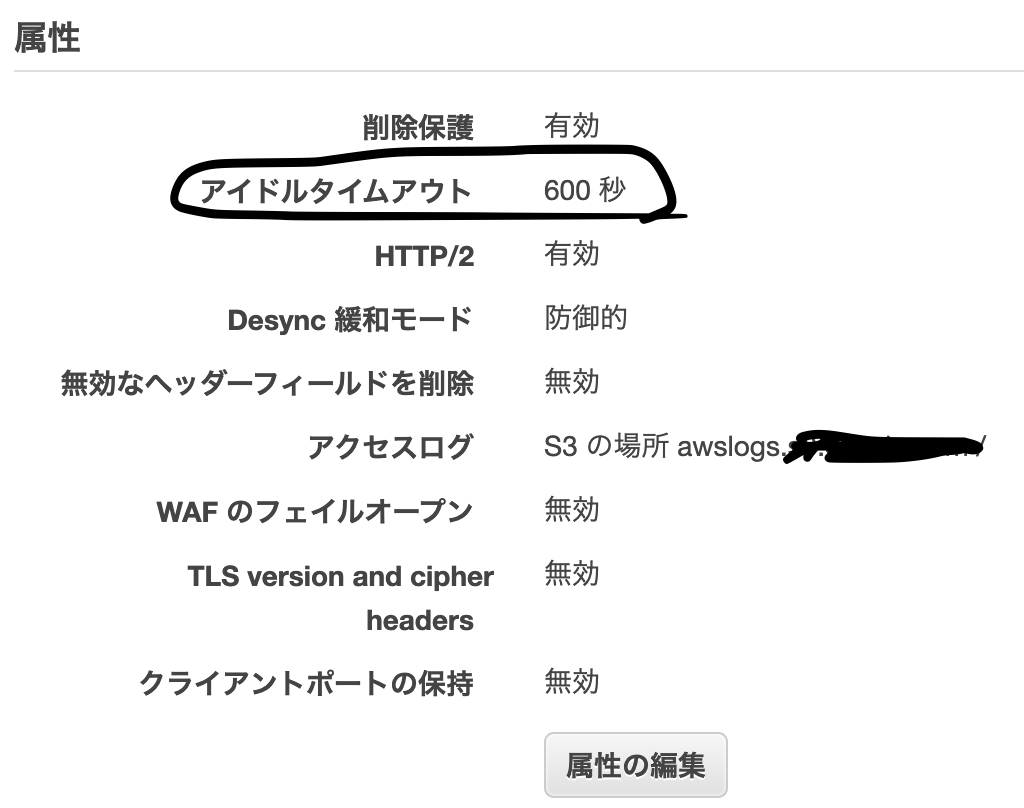The width and height of the screenshot is (1024, 808).
Task: Click the divider line under 属性 heading
Action: coord(512,68)
